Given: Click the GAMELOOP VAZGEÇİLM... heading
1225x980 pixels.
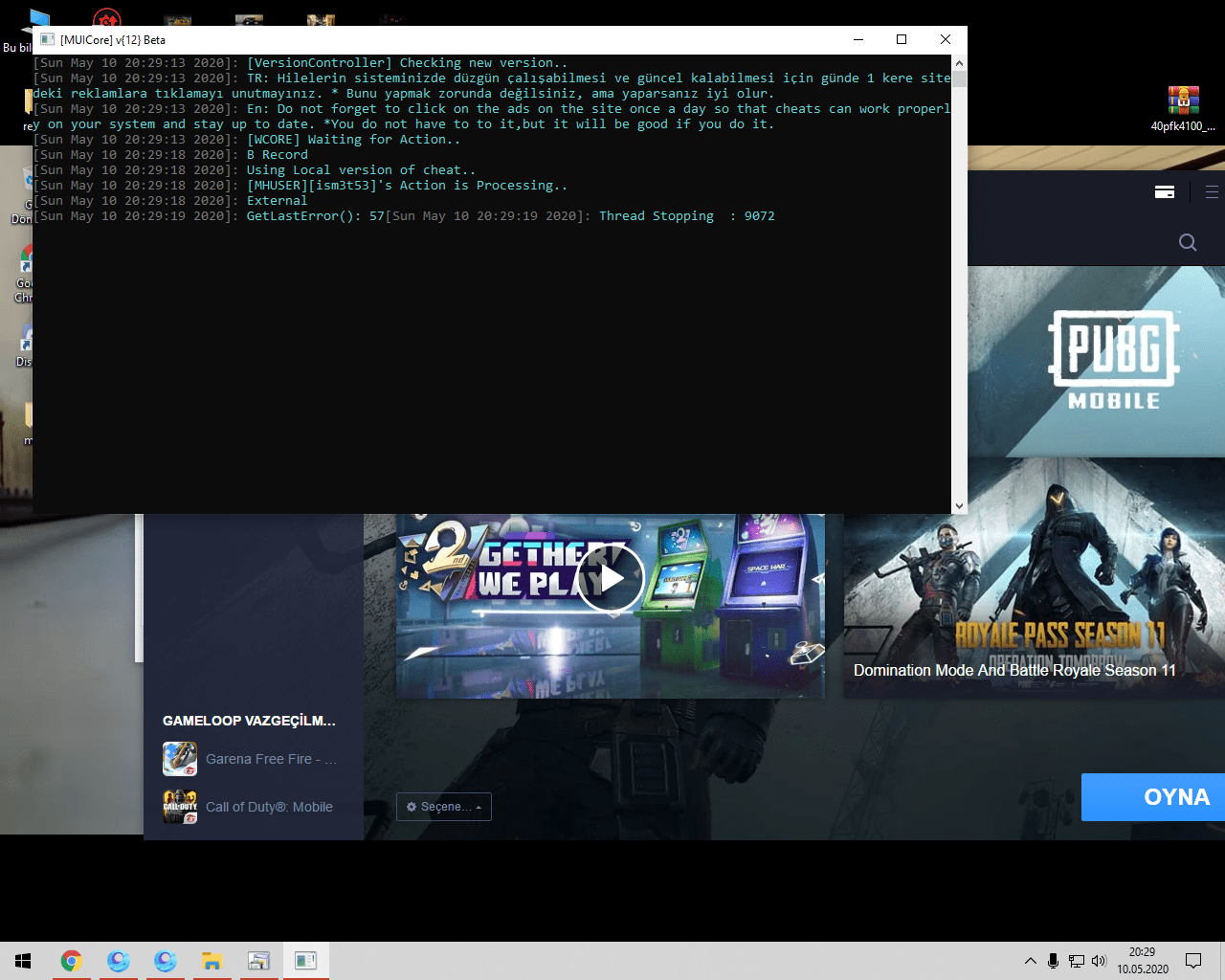Looking at the screenshot, I should point(249,721).
